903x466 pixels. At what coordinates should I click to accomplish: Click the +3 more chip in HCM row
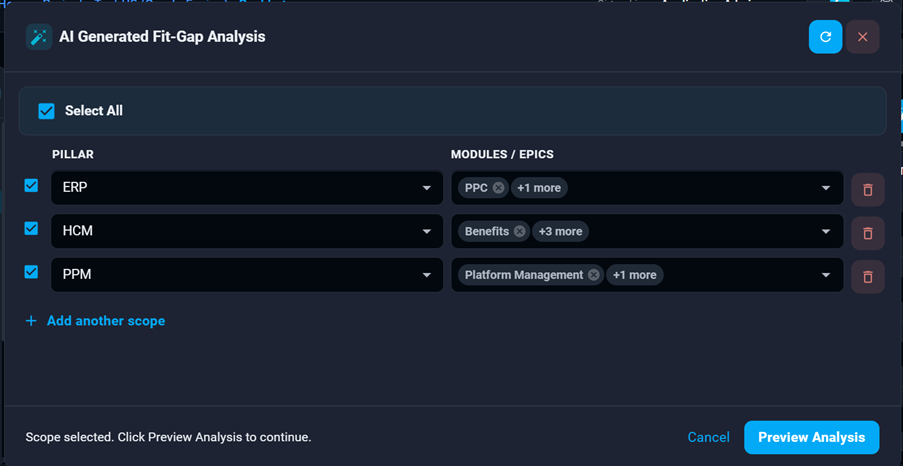point(560,232)
